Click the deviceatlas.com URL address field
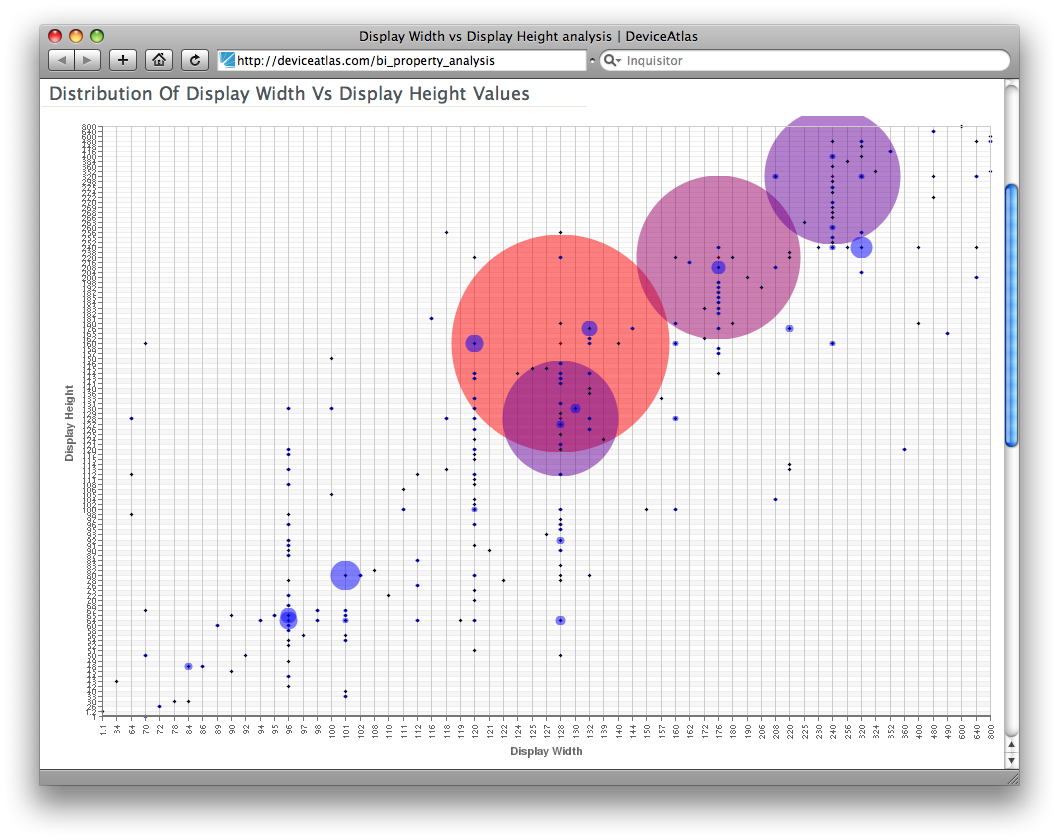1059x840 pixels. click(400, 60)
